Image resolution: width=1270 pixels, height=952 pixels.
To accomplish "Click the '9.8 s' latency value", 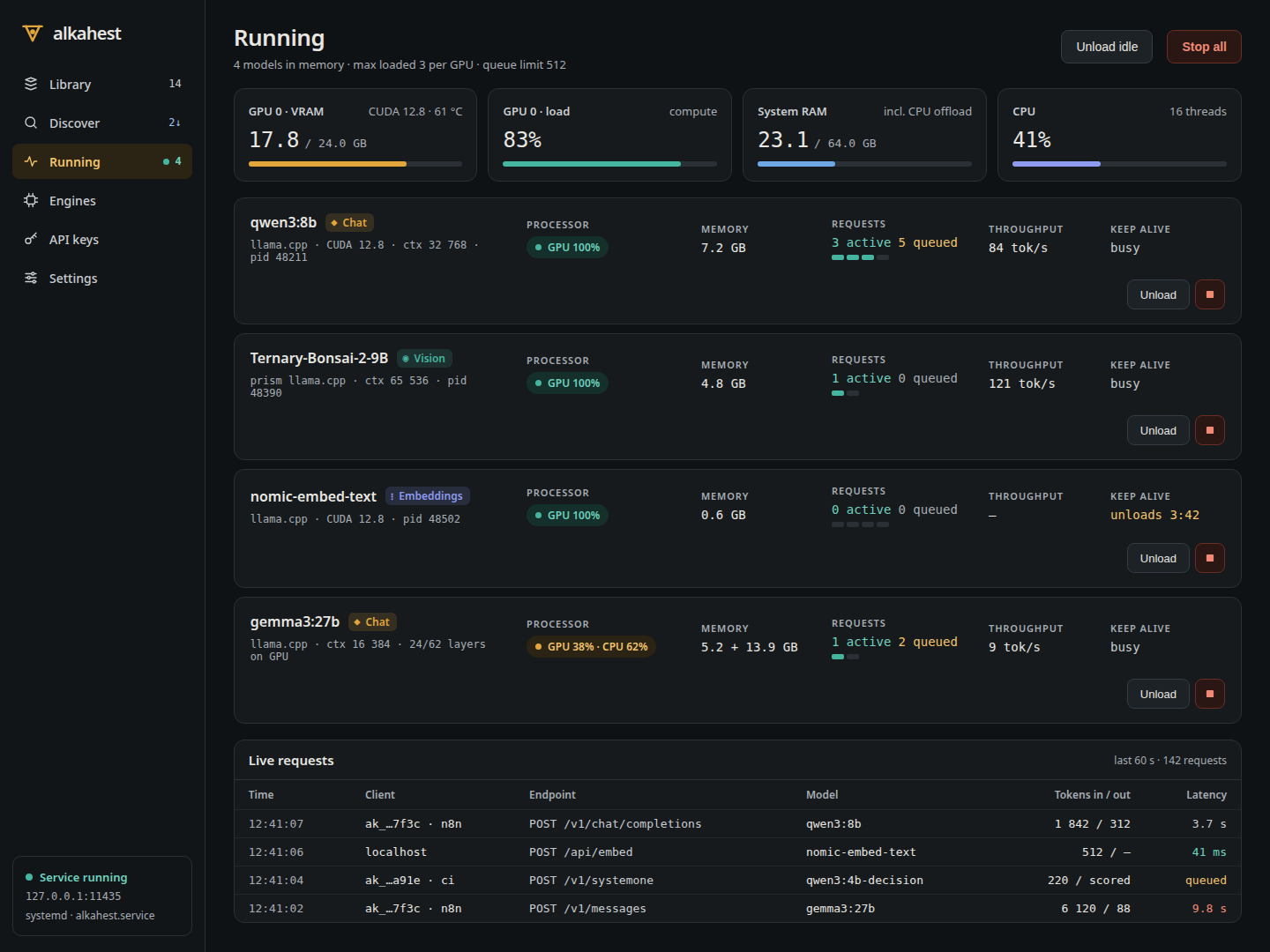I will tap(1209, 909).
